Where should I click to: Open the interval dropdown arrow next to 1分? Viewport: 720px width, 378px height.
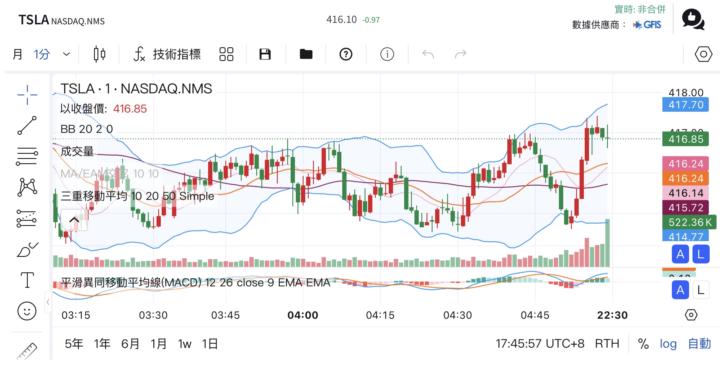67,54
